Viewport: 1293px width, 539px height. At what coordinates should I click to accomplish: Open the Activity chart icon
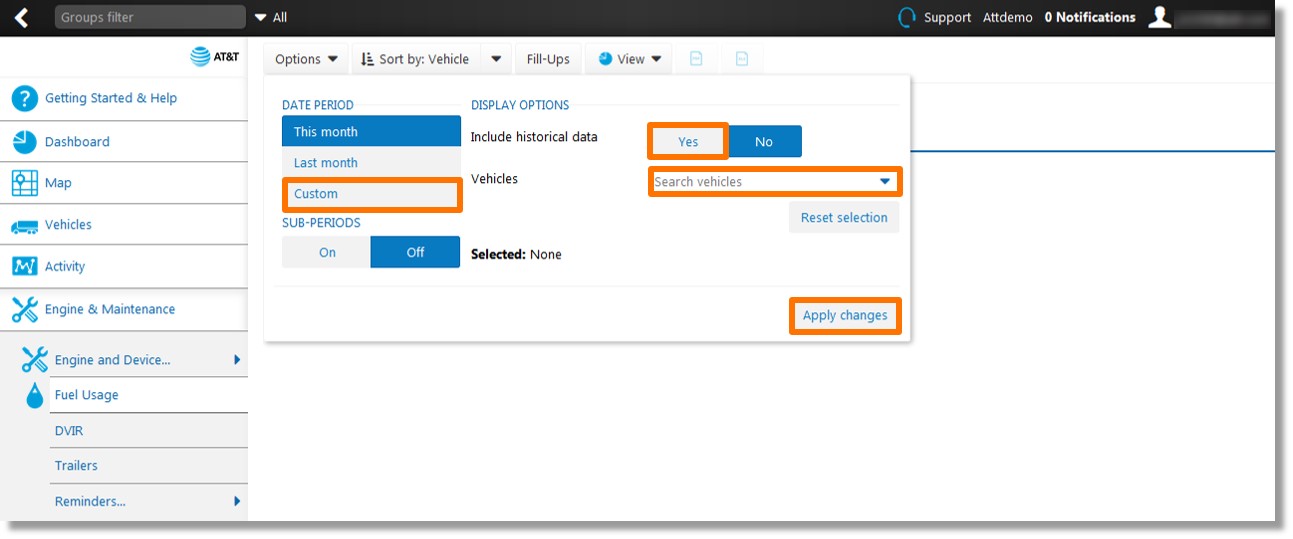coord(24,266)
